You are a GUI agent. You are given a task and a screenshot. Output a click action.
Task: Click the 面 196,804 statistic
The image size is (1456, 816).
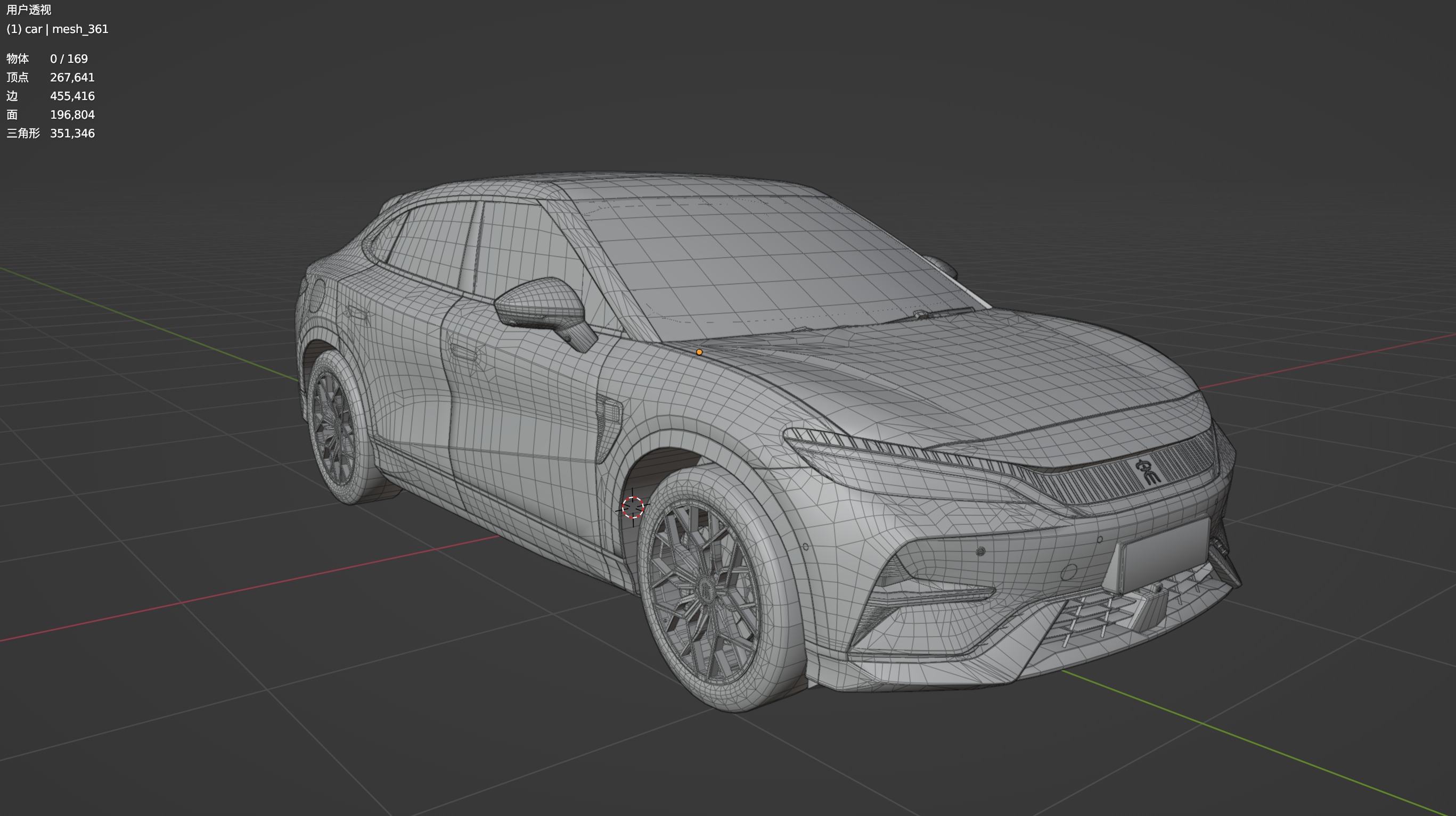[50, 115]
